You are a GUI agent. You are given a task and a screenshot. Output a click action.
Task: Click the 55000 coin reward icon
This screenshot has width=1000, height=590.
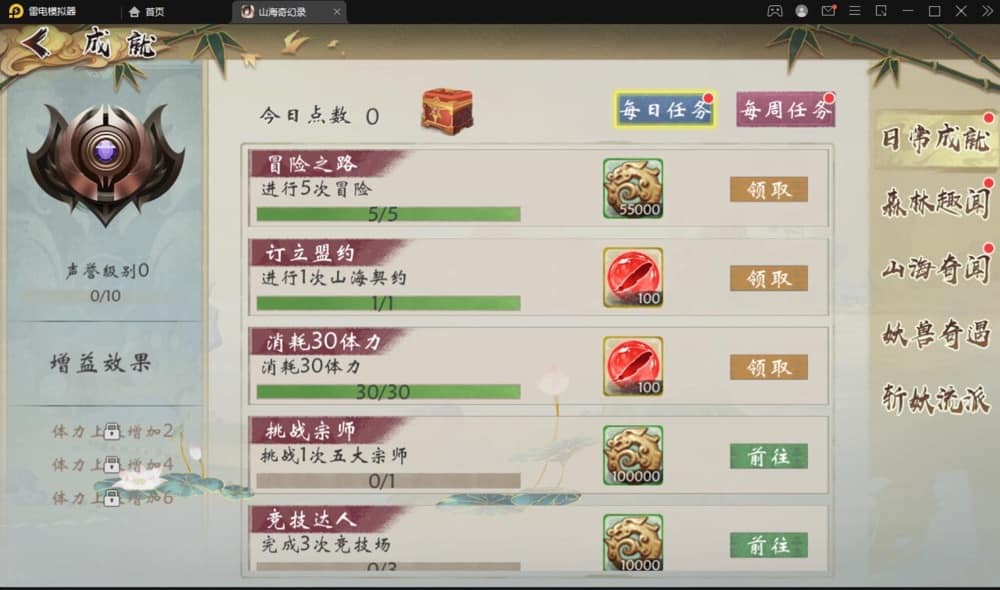tap(633, 189)
